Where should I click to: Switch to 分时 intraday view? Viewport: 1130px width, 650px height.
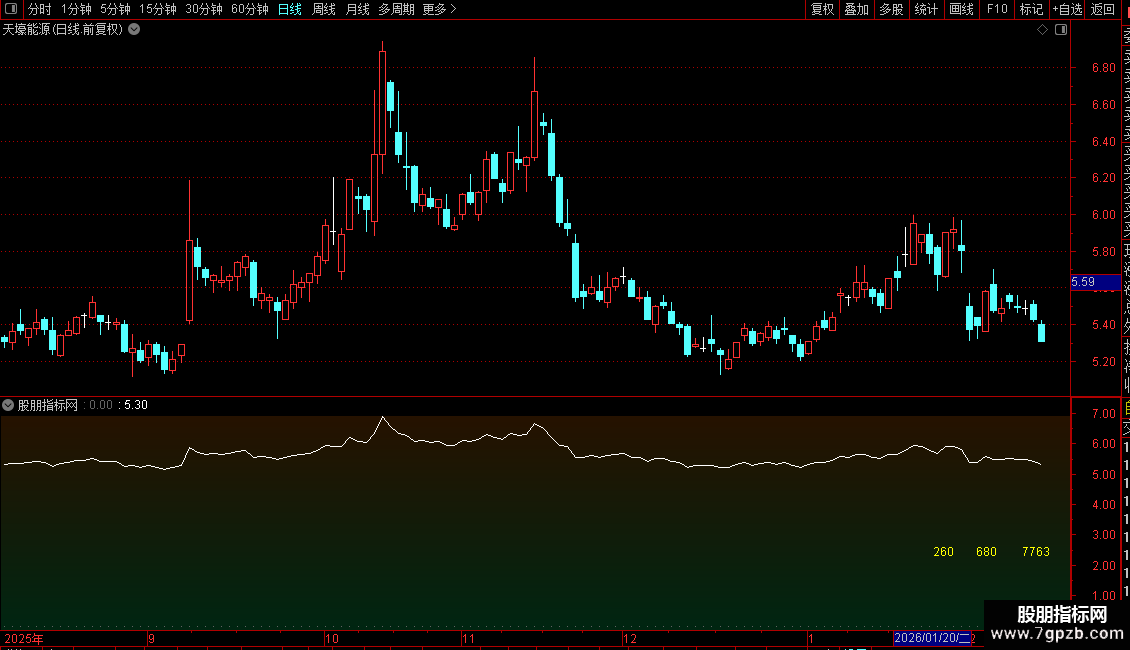(40, 9)
